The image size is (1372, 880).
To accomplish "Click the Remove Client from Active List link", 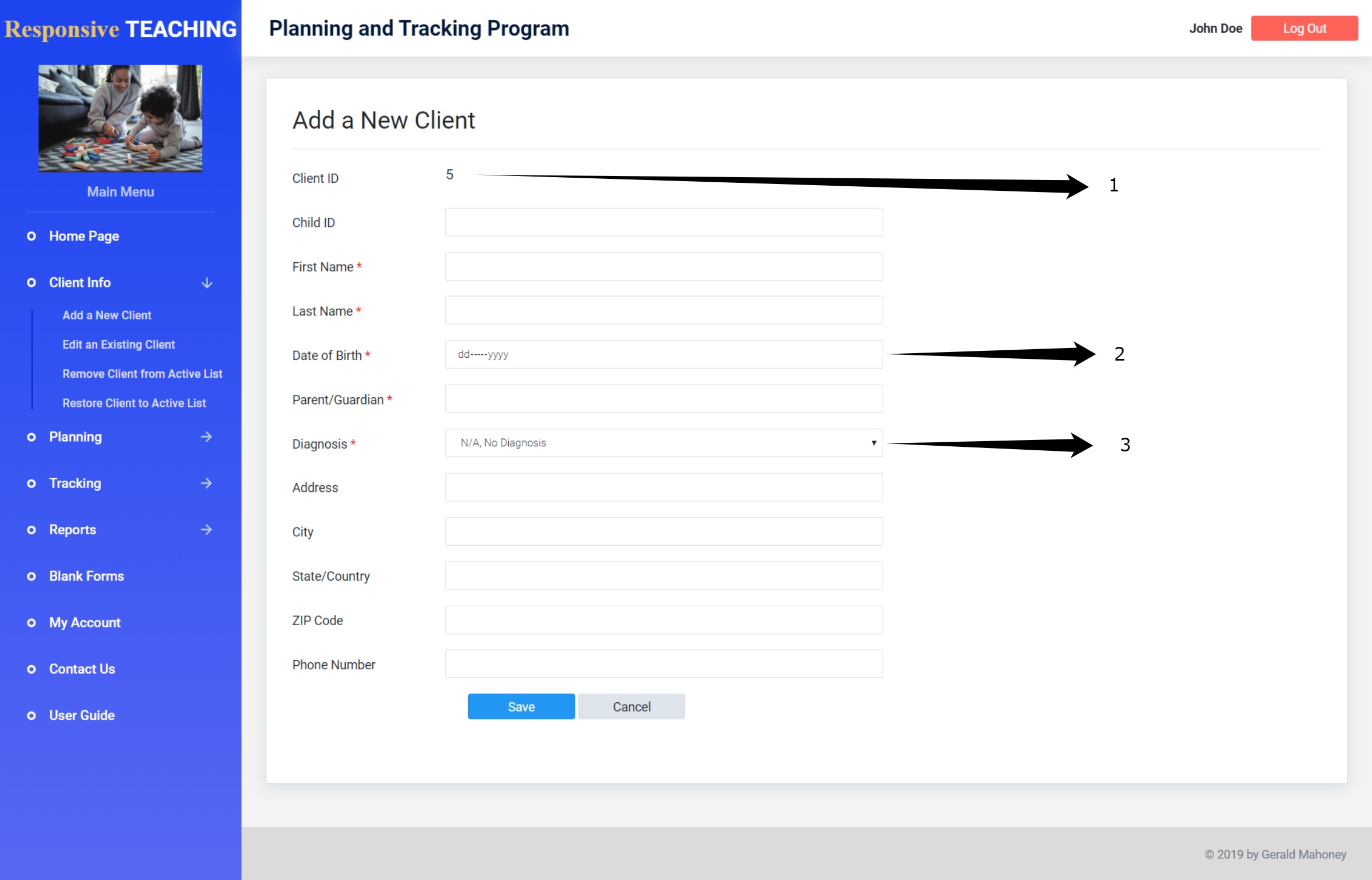I will click(140, 373).
